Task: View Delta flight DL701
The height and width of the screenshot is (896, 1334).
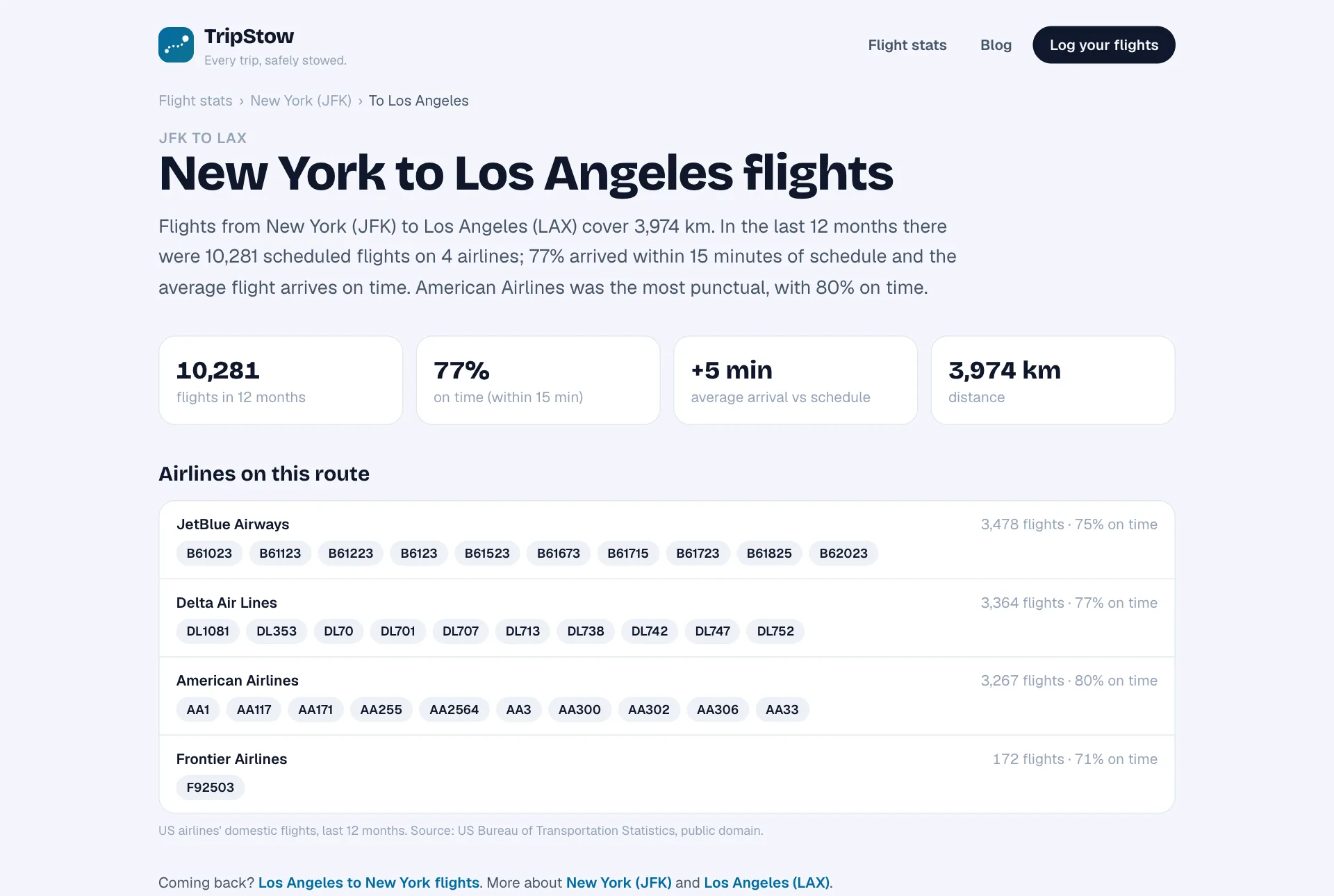Action: [398, 631]
